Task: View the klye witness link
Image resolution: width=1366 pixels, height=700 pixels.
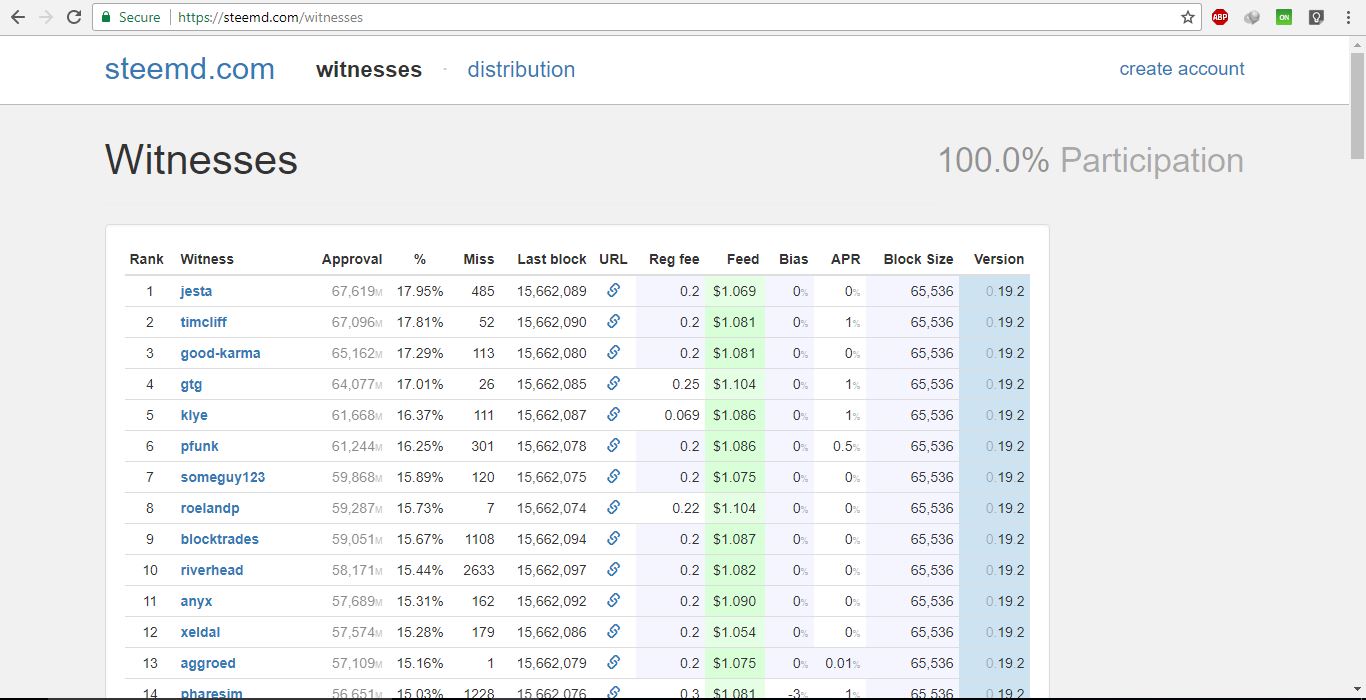Action: pyautogui.click(x=194, y=416)
